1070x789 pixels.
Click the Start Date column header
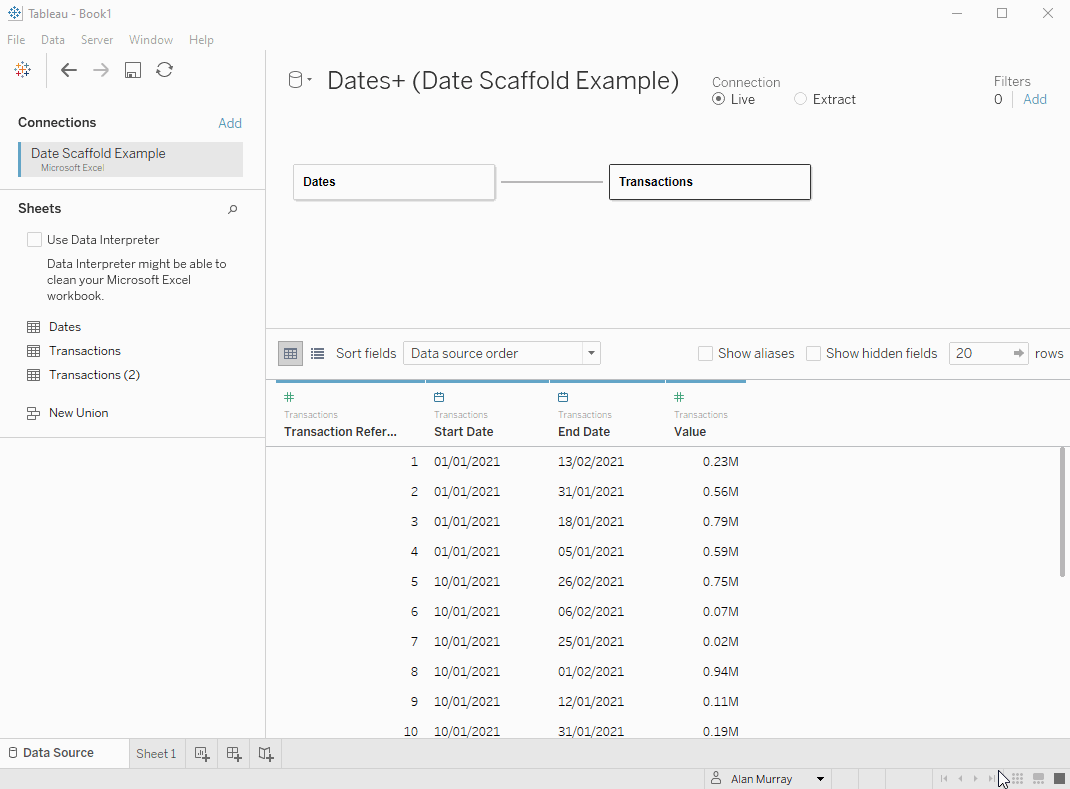463,431
